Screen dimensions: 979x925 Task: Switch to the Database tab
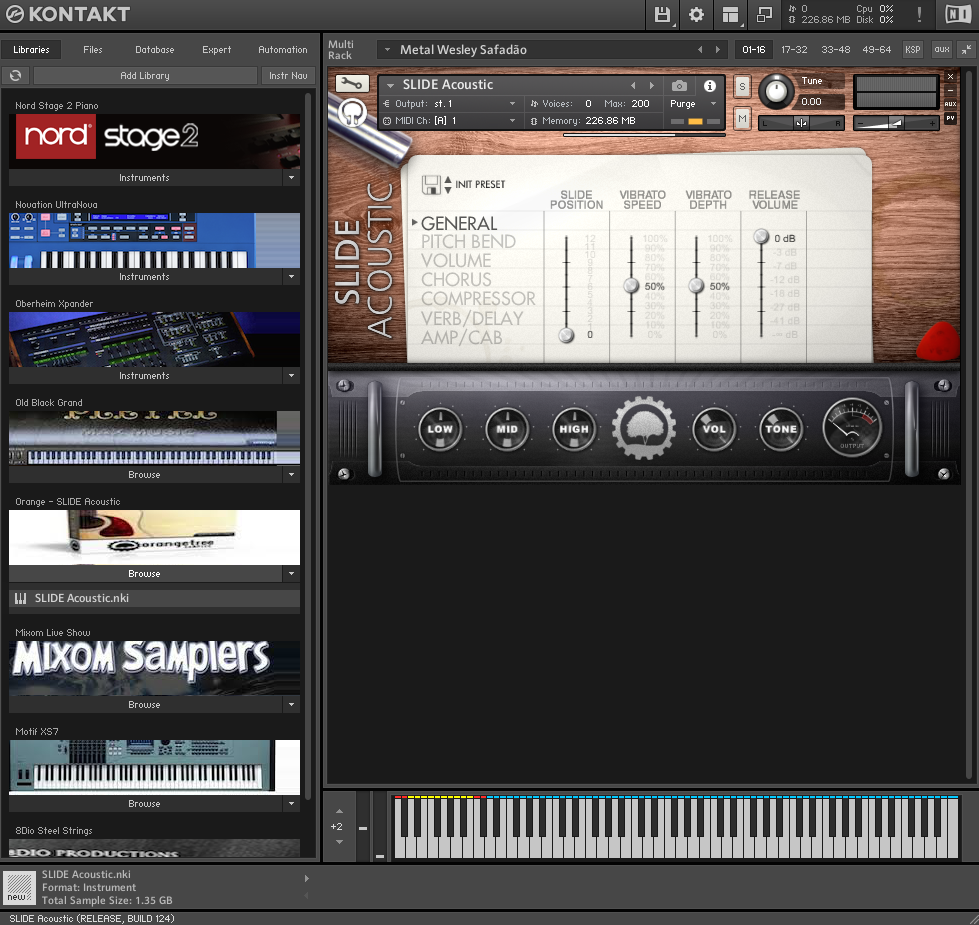154,49
